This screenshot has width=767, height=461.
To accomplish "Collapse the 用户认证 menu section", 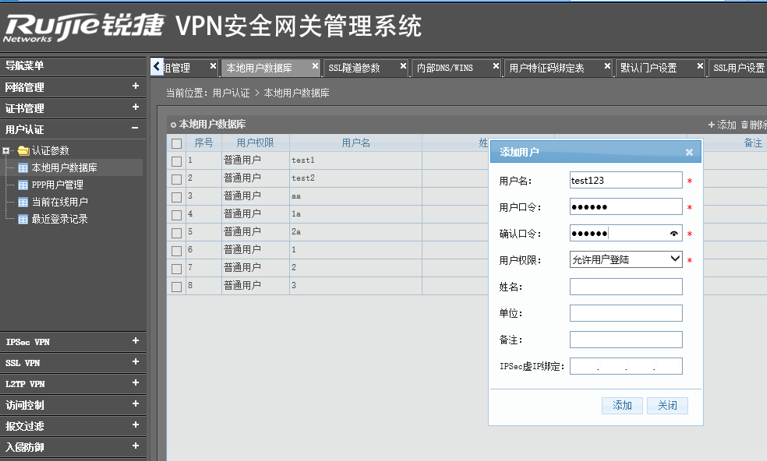I will (x=135, y=129).
